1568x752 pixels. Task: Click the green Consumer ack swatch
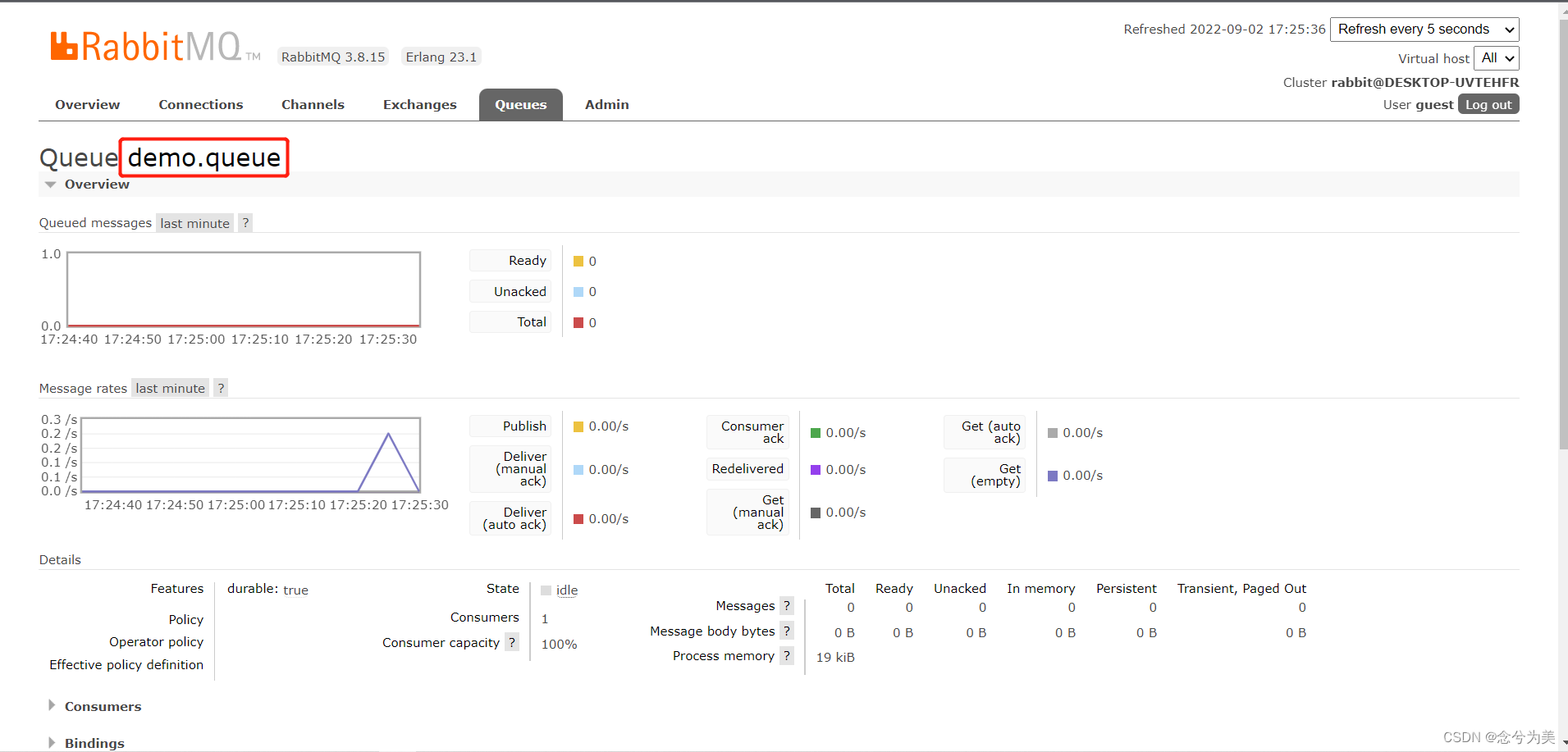(x=816, y=433)
